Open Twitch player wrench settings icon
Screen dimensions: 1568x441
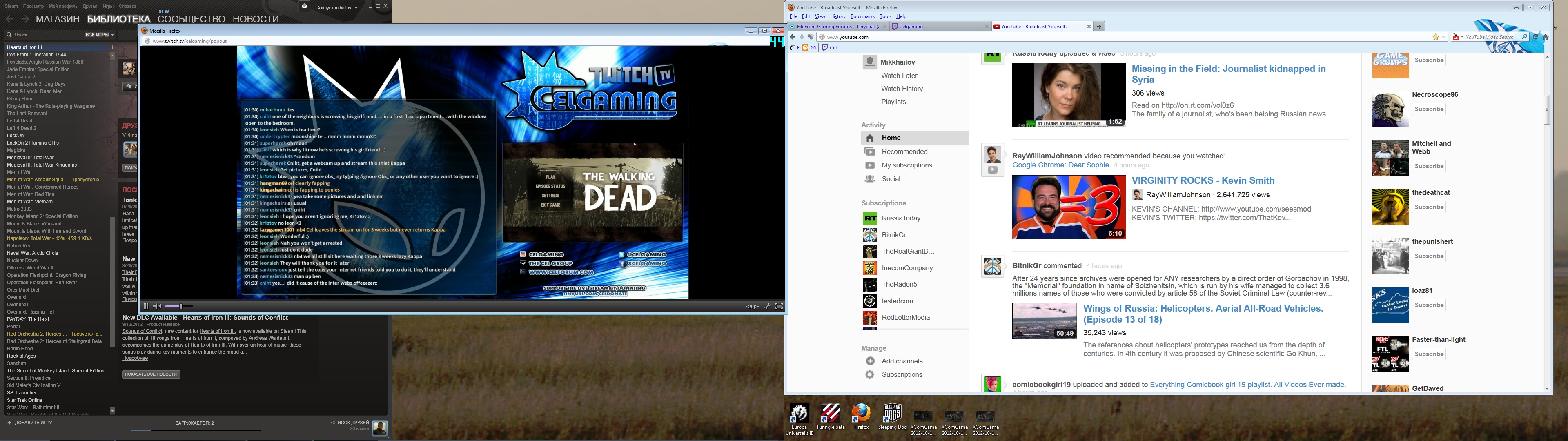pyautogui.click(x=768, y=306)
